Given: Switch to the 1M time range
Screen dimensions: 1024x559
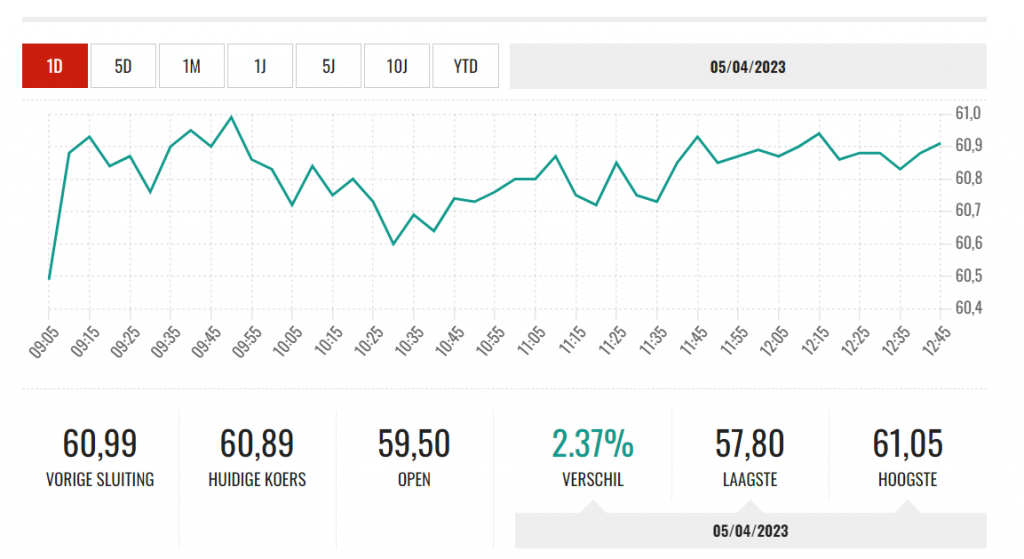Looking at the screenshot, I should (x=192, y=66).
